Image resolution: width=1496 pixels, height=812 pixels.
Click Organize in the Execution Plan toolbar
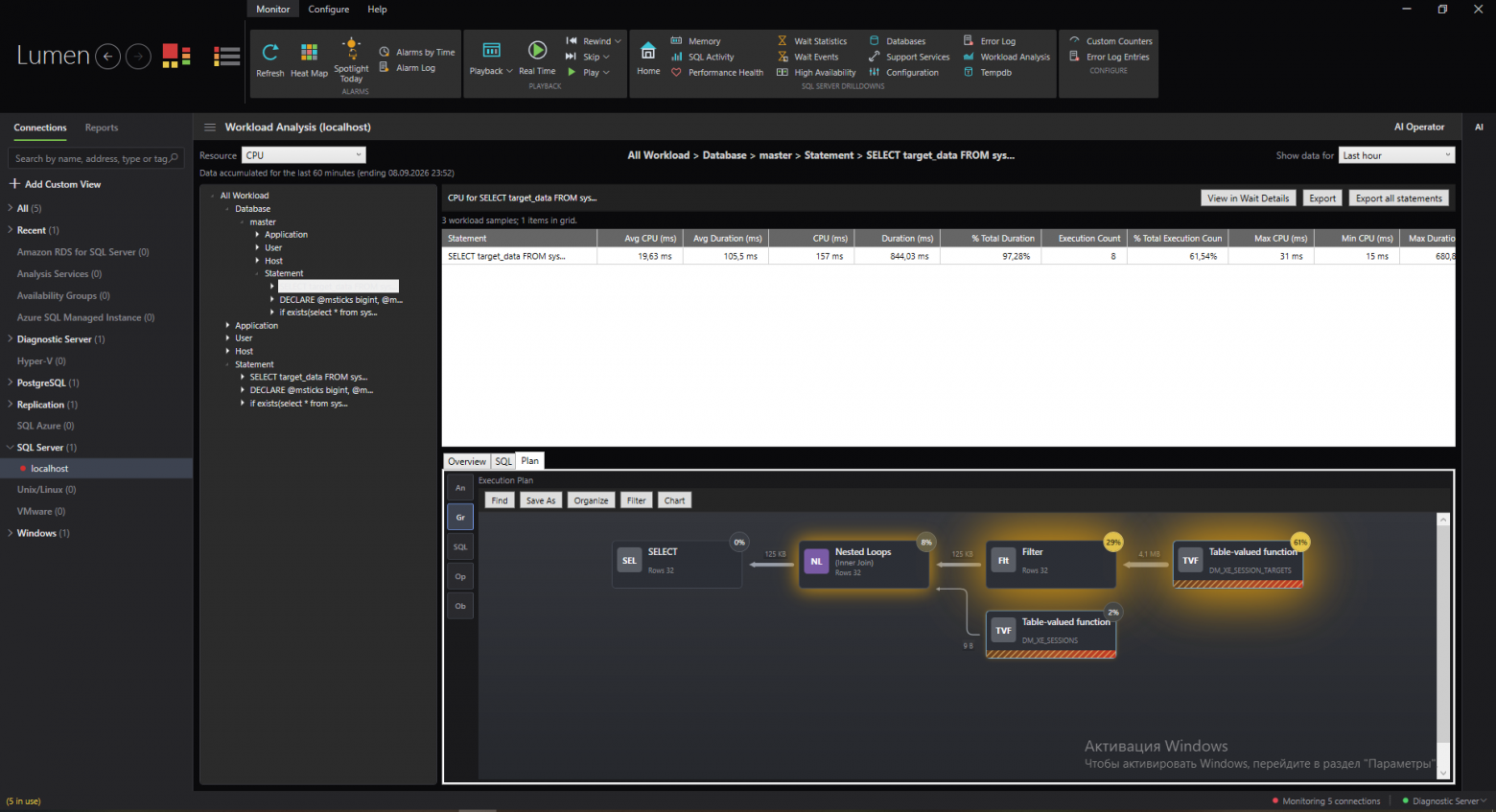point(591,500)
